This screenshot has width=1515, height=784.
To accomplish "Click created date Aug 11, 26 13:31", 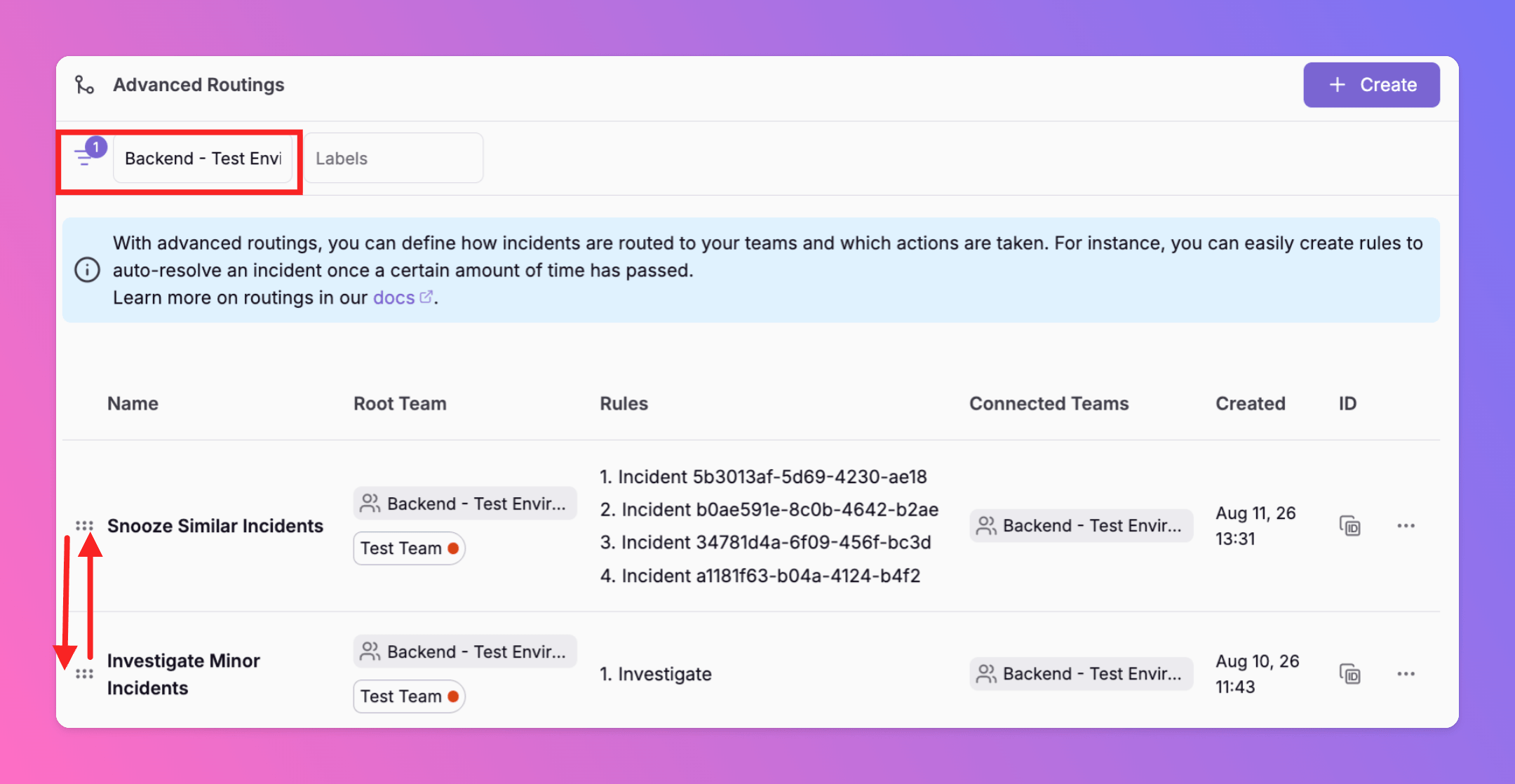I will [1255, 526].
